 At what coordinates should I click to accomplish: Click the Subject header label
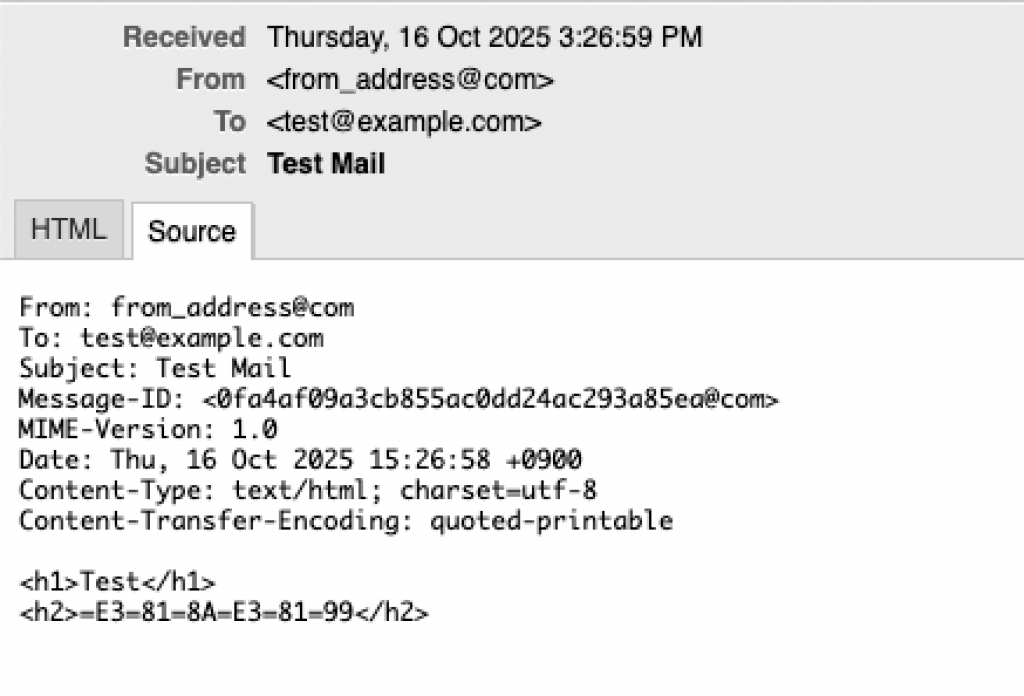(x=195, y=164)
